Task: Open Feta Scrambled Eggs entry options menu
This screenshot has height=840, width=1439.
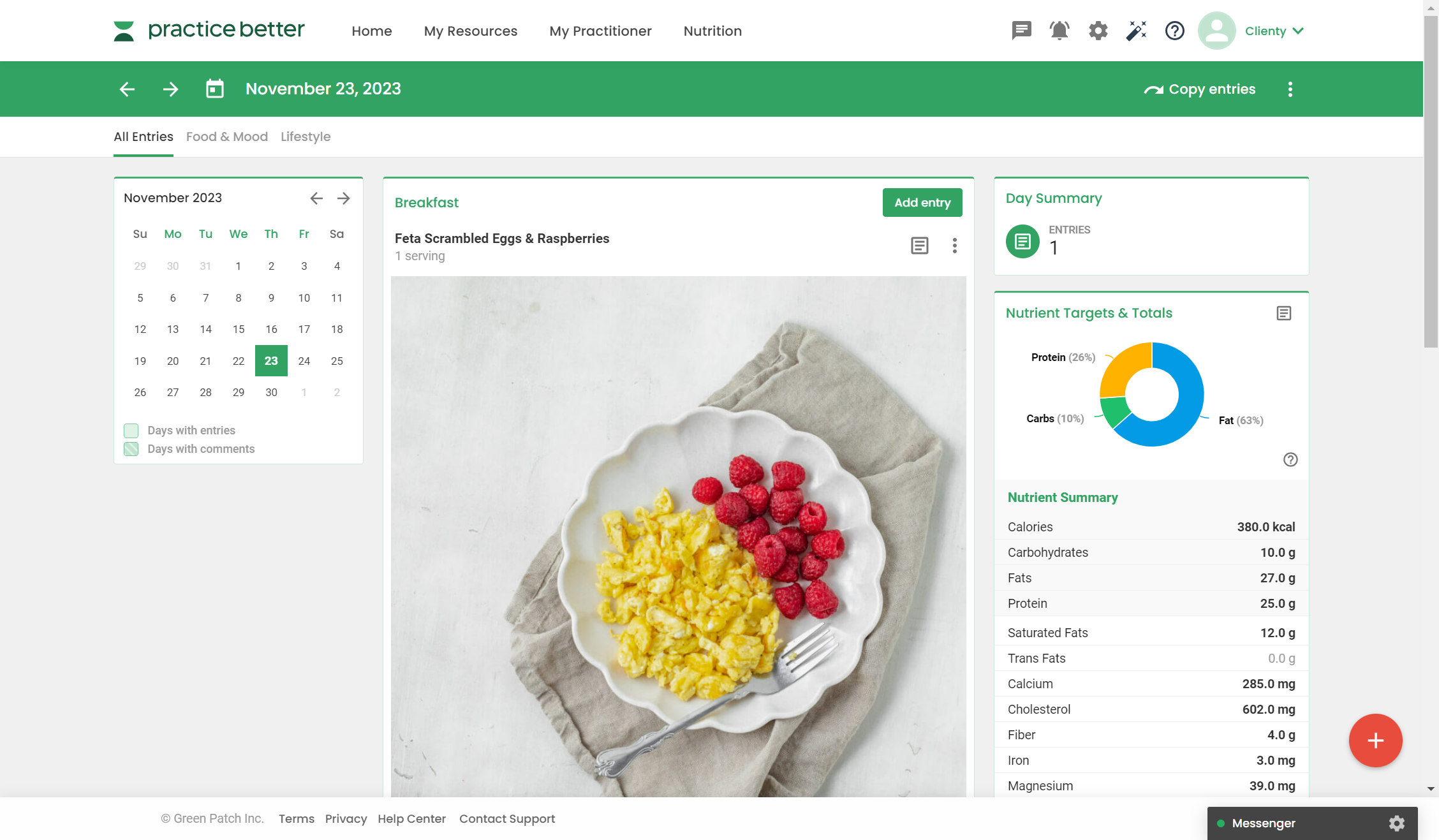Action: point(954,246)
